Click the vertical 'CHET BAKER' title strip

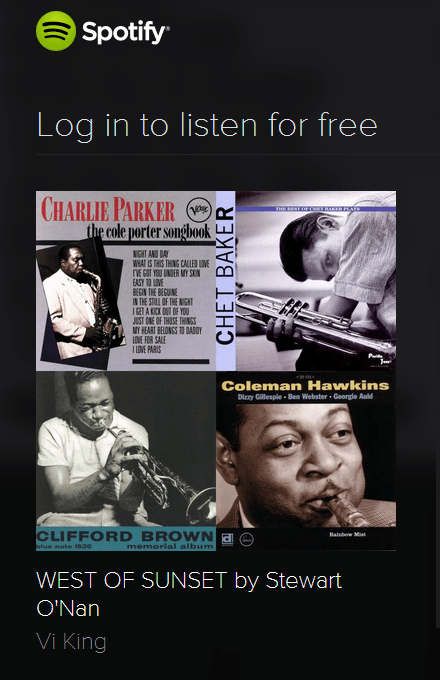(x=225, y=281)
